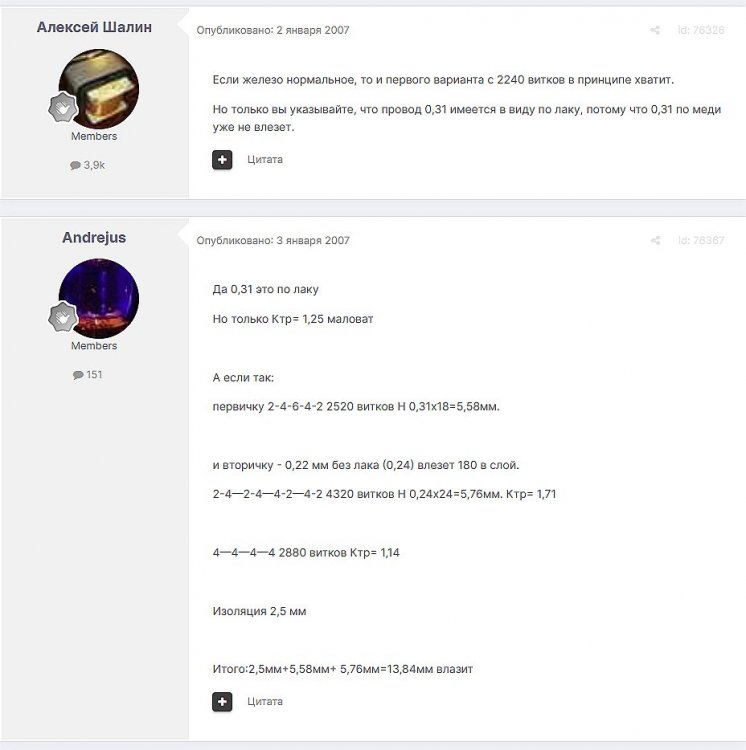Open Andrejus profile name link
Screen dimensions: 746x750
(94, 238)
